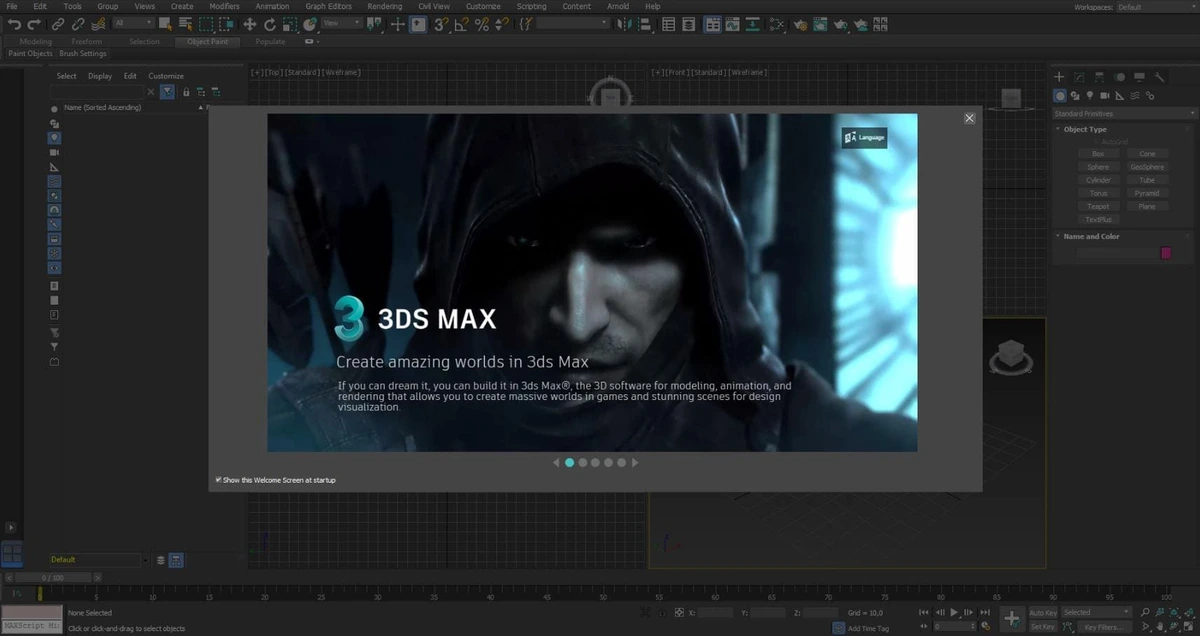Viewport: 1200px width, 636px height.
Task: Click the Undo arrow in the main toolbar
Action: [14, 23]
